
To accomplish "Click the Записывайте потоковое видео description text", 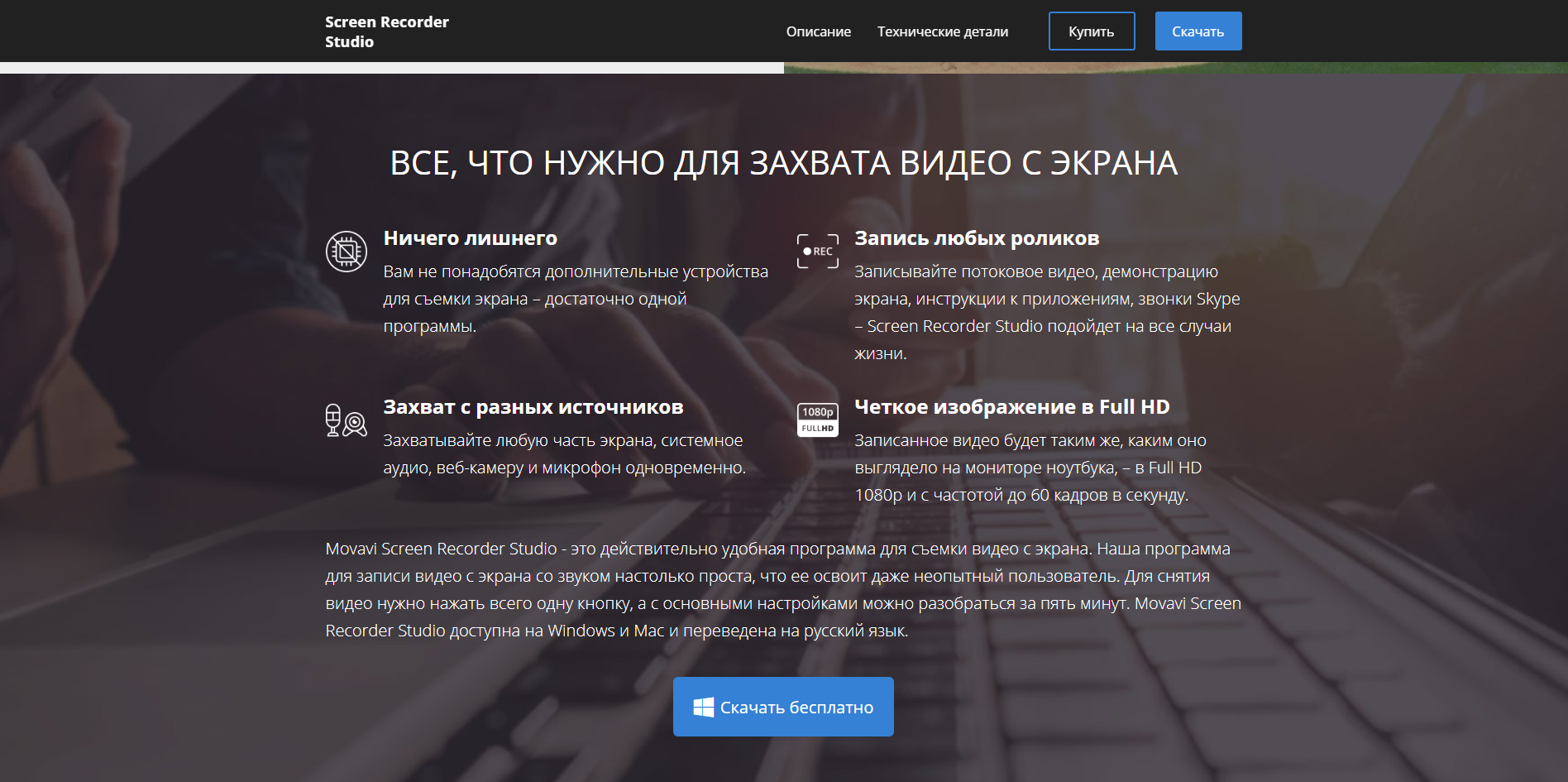I will [1046, 312].
